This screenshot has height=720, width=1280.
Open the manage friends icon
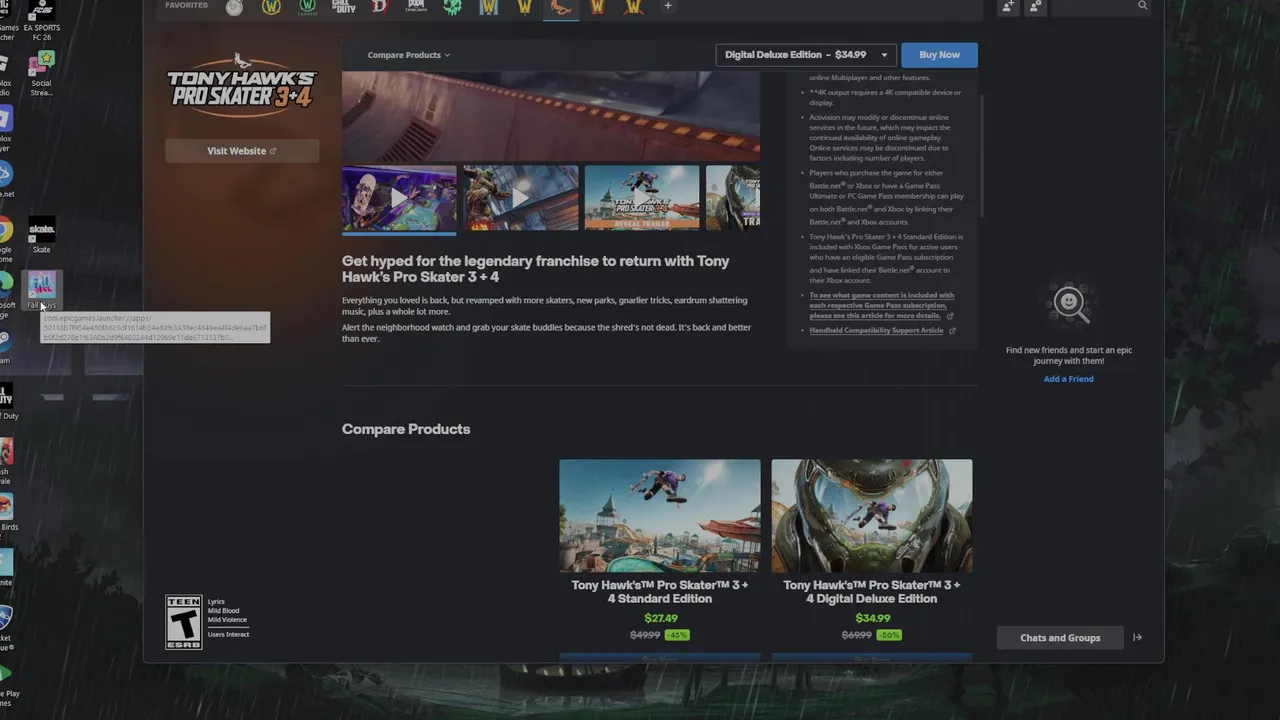tap(1036, 6)
